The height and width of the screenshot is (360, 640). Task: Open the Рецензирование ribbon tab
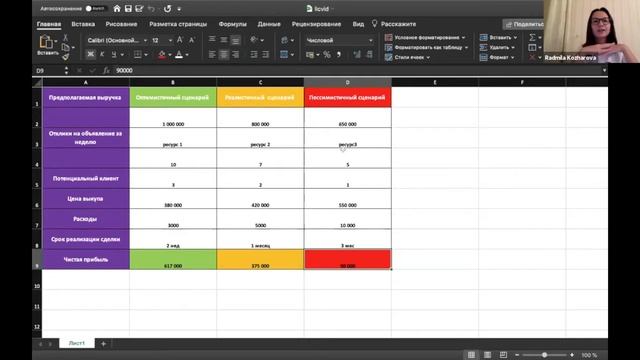(316, 24)
